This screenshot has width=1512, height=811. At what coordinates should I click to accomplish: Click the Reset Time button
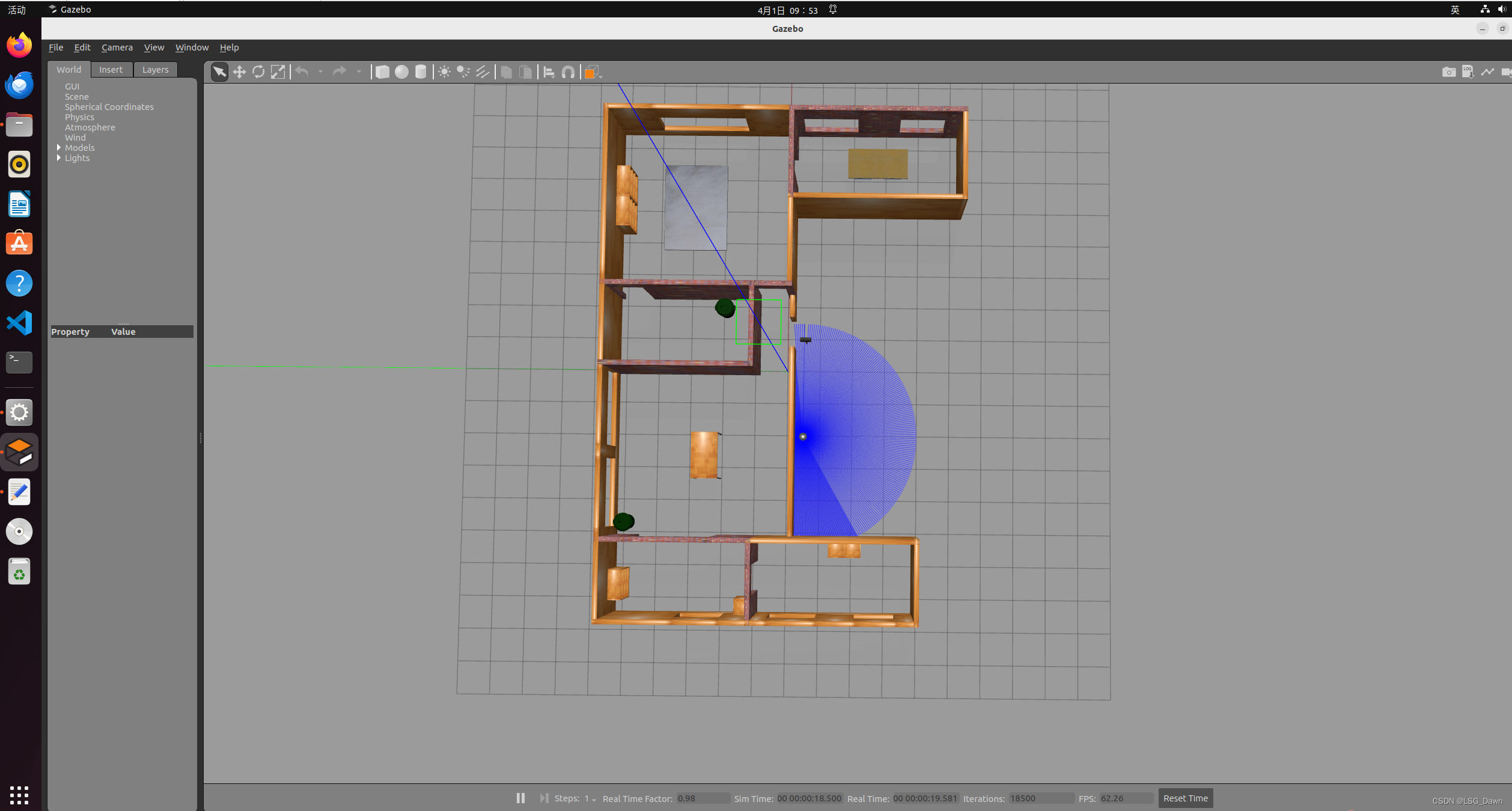[1185, 798]
